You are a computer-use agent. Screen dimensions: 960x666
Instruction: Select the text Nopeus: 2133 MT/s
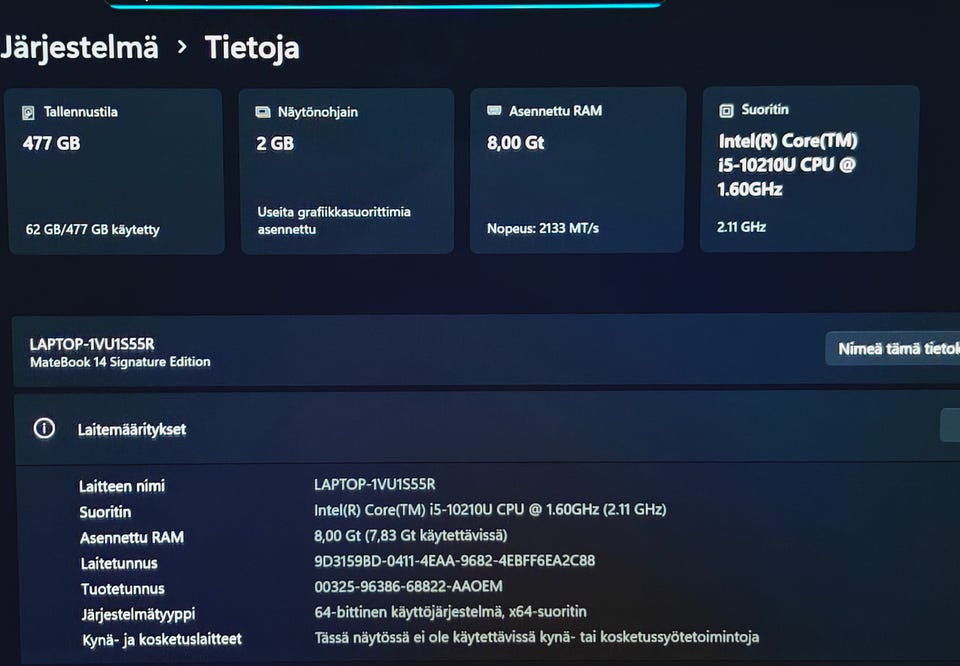coord(543,228)
